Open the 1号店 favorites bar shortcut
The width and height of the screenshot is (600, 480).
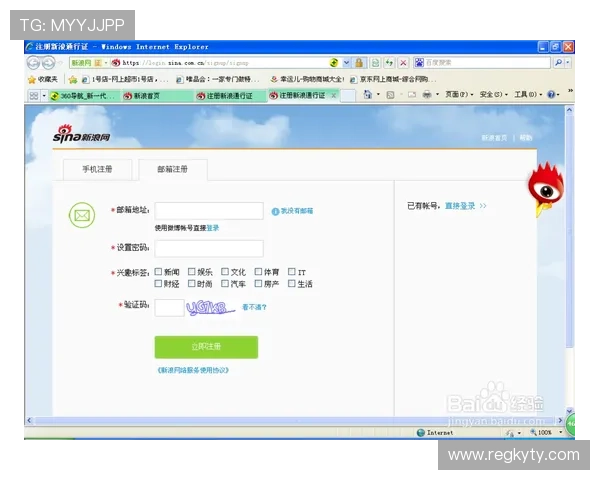[124, 79]
